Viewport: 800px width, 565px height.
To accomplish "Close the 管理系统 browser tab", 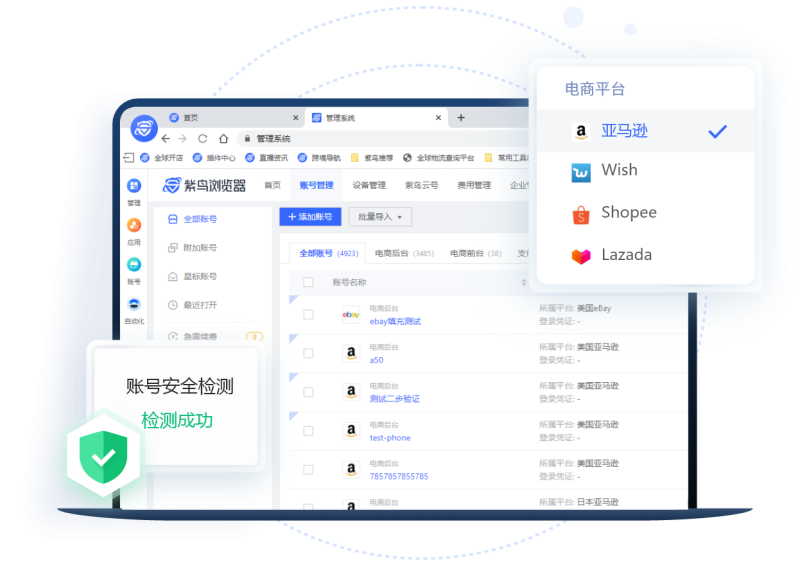I will pyautogui.click(x=438, y=118).
